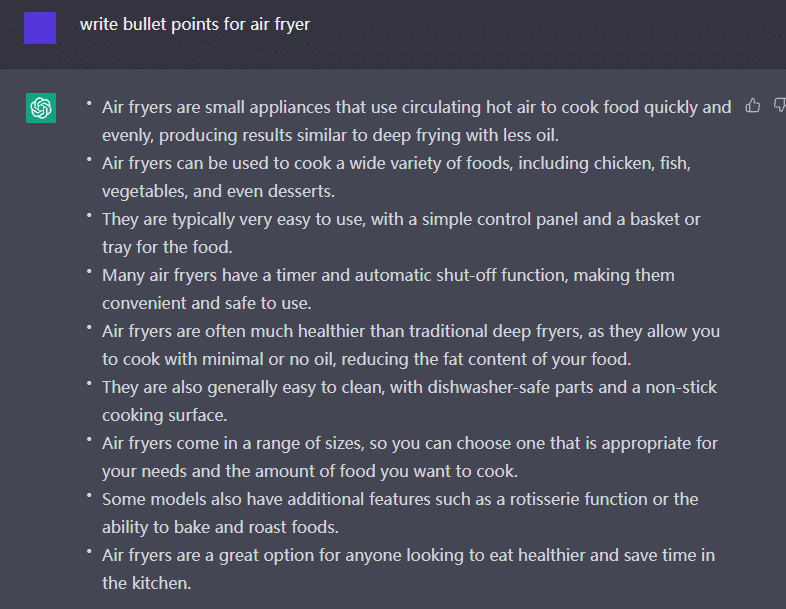
Task: Click the line 'convenient and safe to use.'
Action: (x=207, y=303)
